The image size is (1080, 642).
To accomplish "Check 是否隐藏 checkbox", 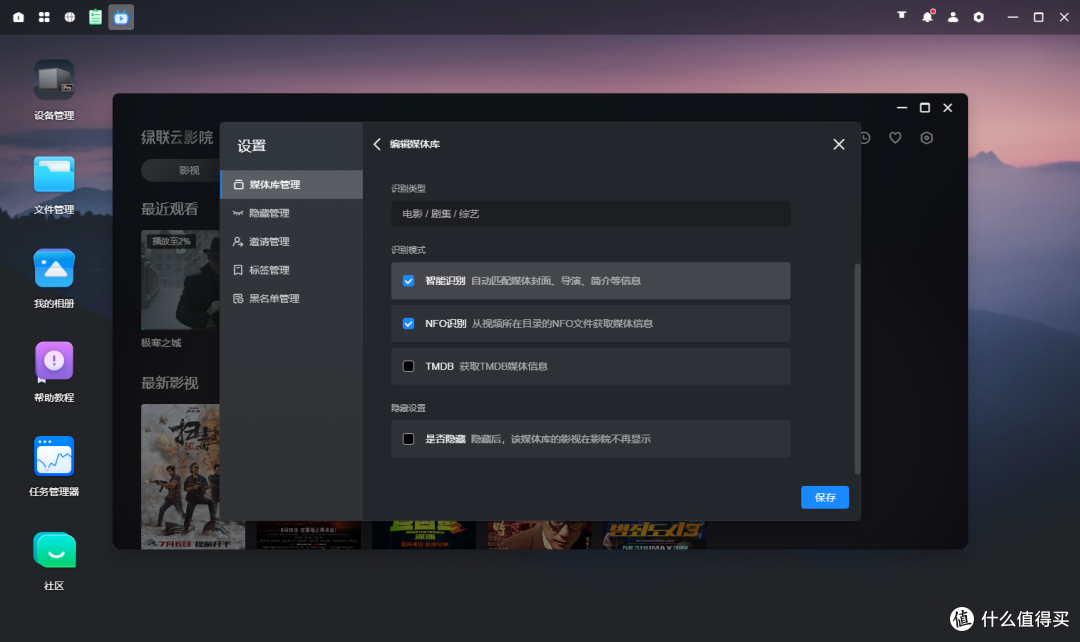I will (x=408, y=439).
